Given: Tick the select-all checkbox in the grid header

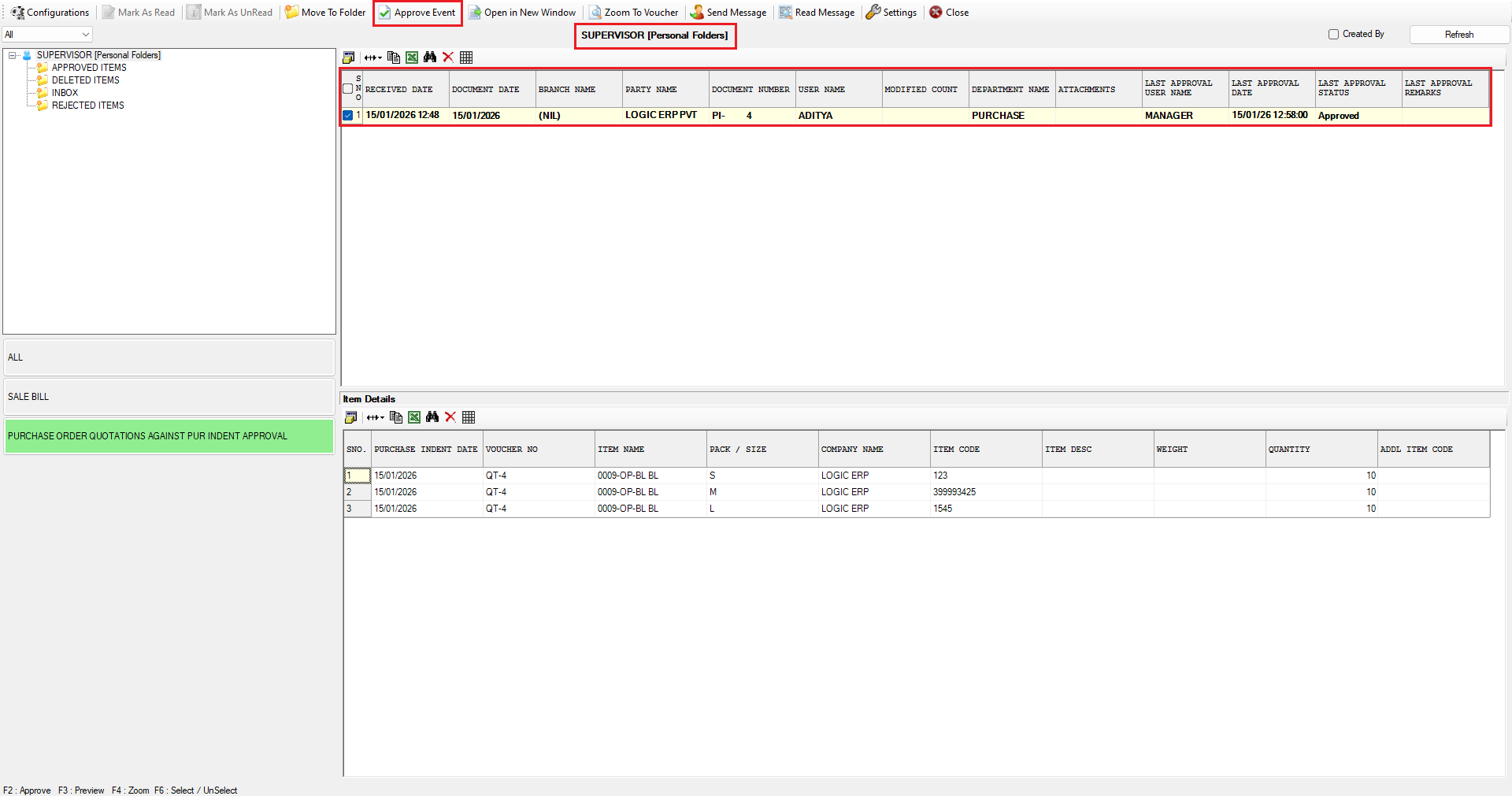Looking at the screenshot, I should point(348,89).
